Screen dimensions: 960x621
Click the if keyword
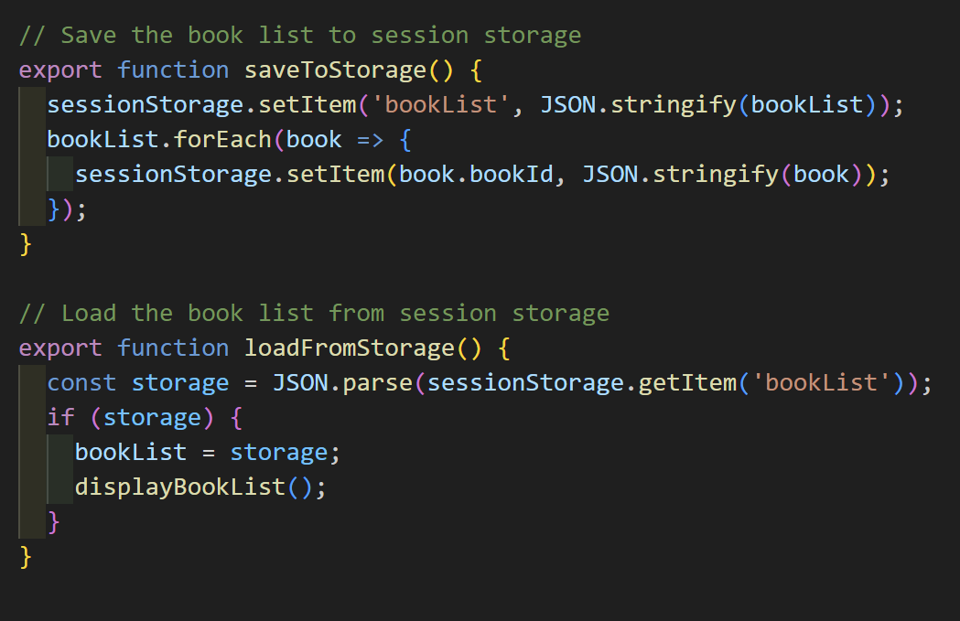61,418
